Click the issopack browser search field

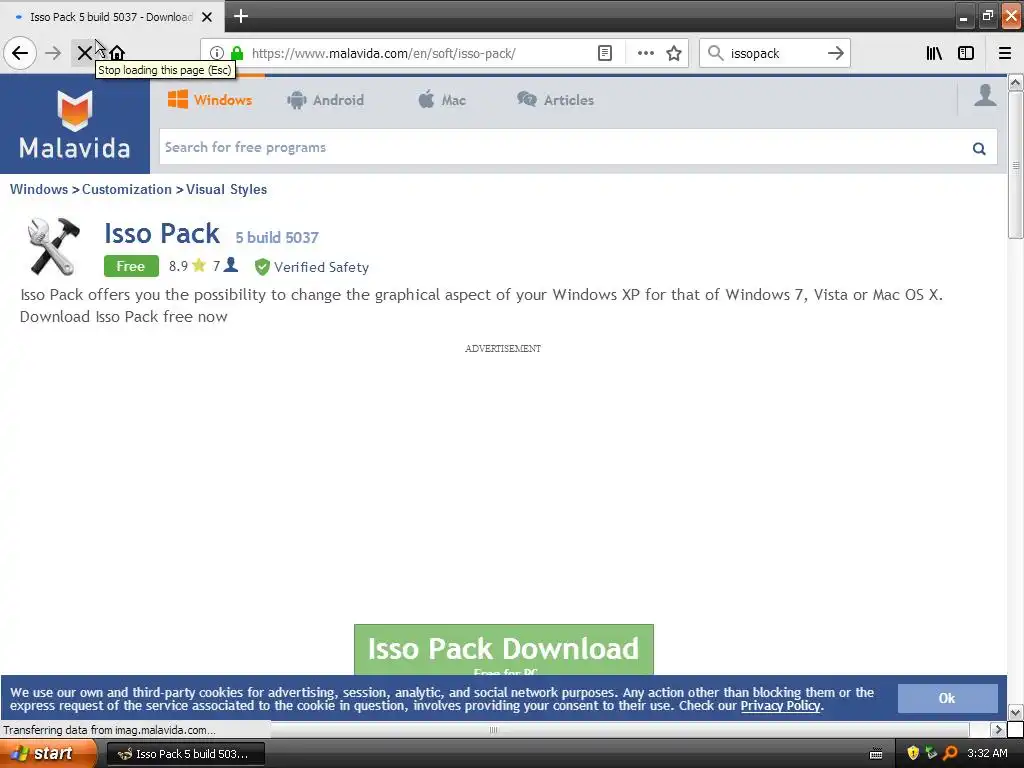[x=774, y=53]
